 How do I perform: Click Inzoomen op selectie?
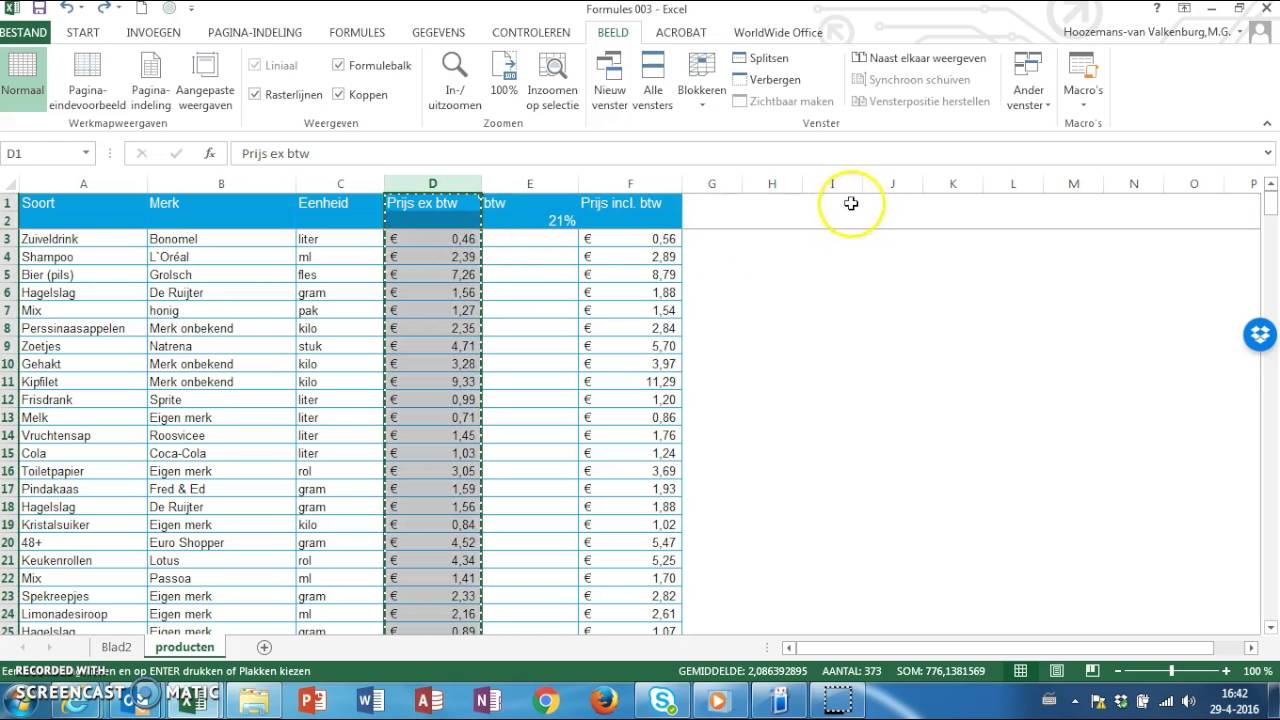coord(552,80)
